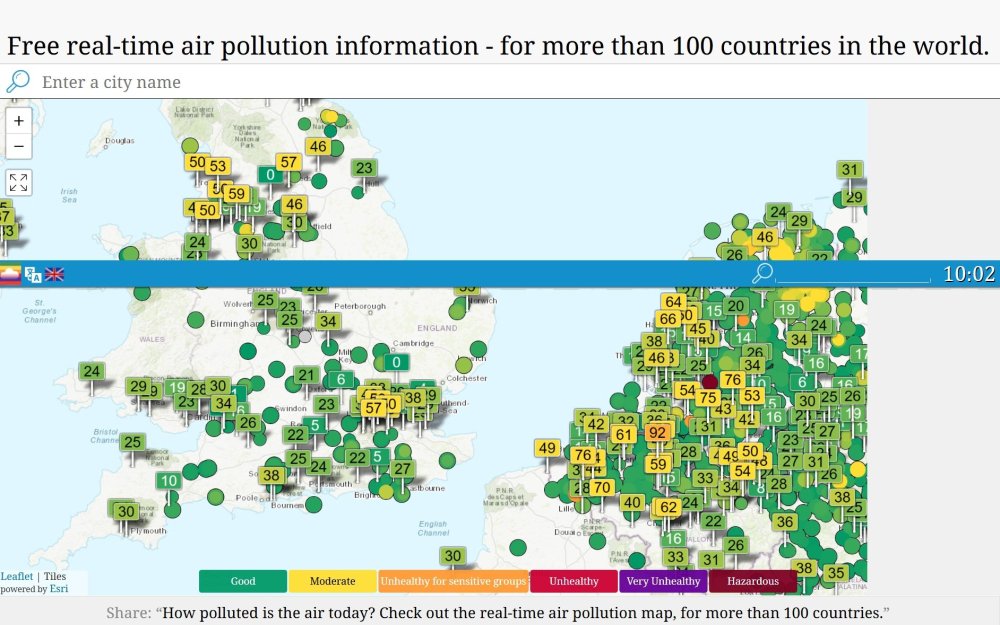The width and height of the screenshot is (1000, 625).
Task: Open the Esri tiles link
Action: (x=59, y=589)
